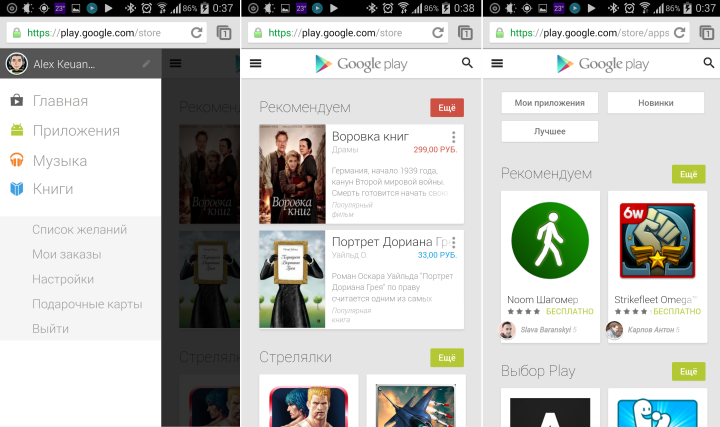
Task: Open the Мои приложения tab
Action: coord(550,103)
